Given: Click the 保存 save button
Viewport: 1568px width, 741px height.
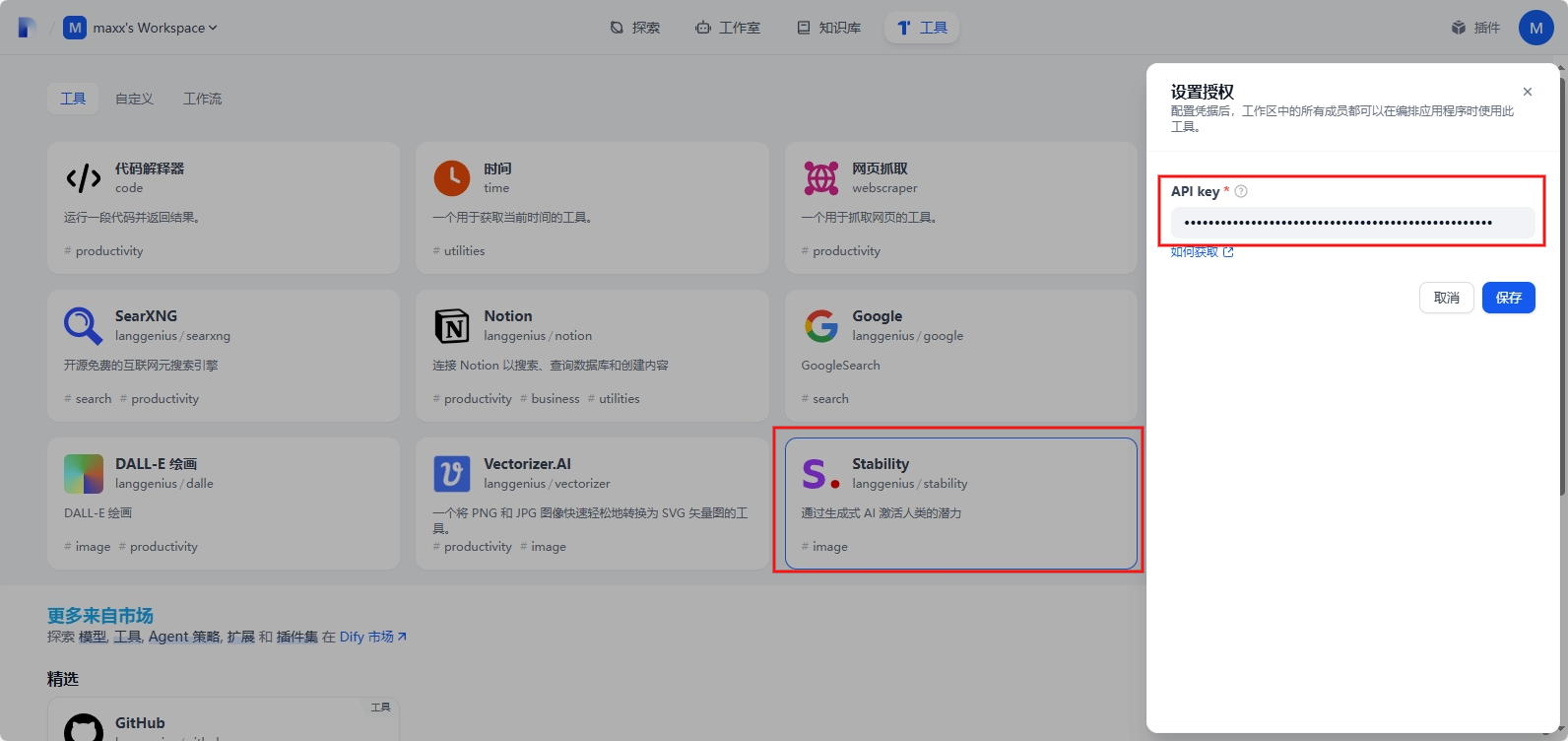Looking at the screenshot, I should click(x=1508, y=298).
